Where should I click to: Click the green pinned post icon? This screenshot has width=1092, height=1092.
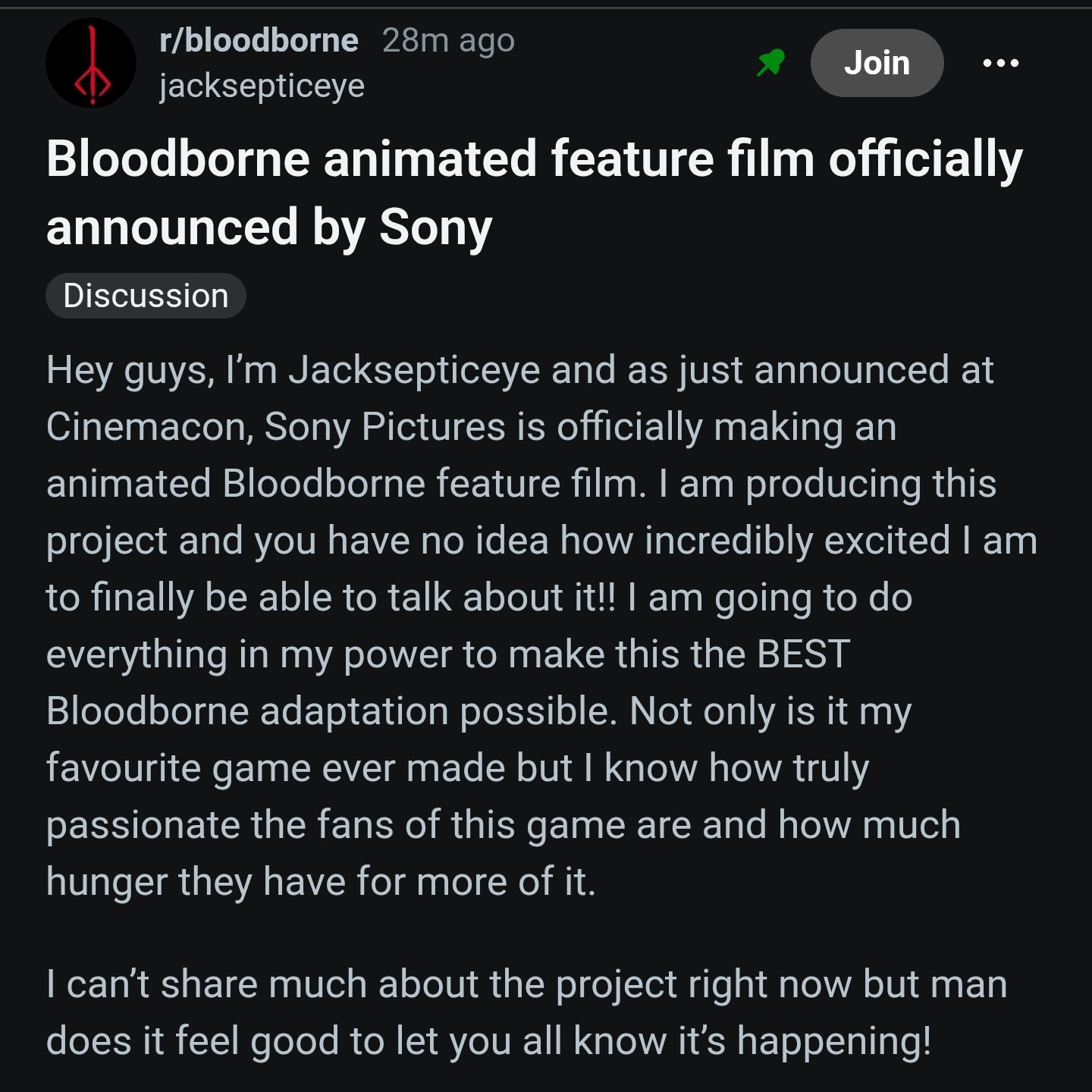click(770, 63)
